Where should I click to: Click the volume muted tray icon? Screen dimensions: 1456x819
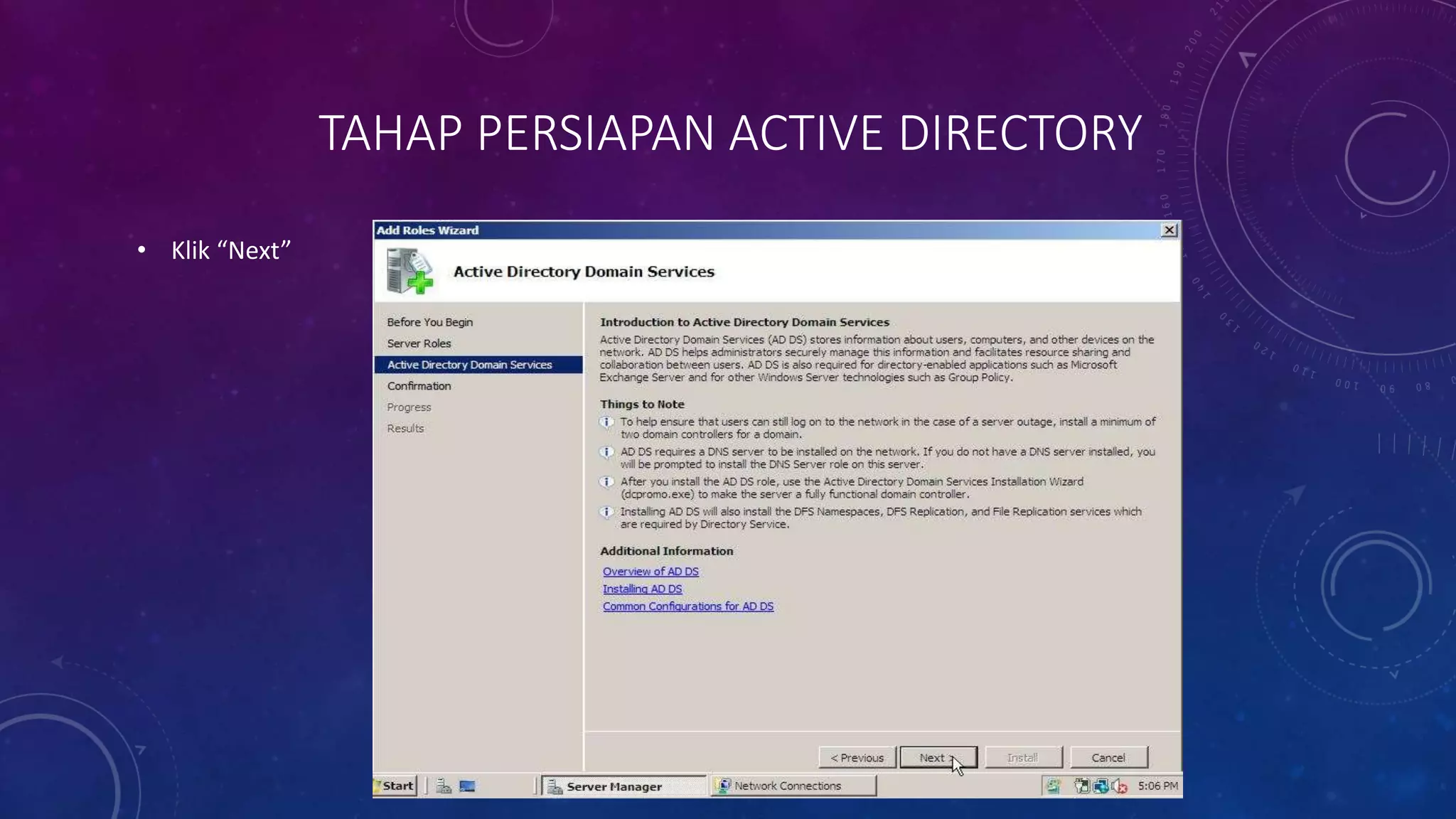(1120, 786)
